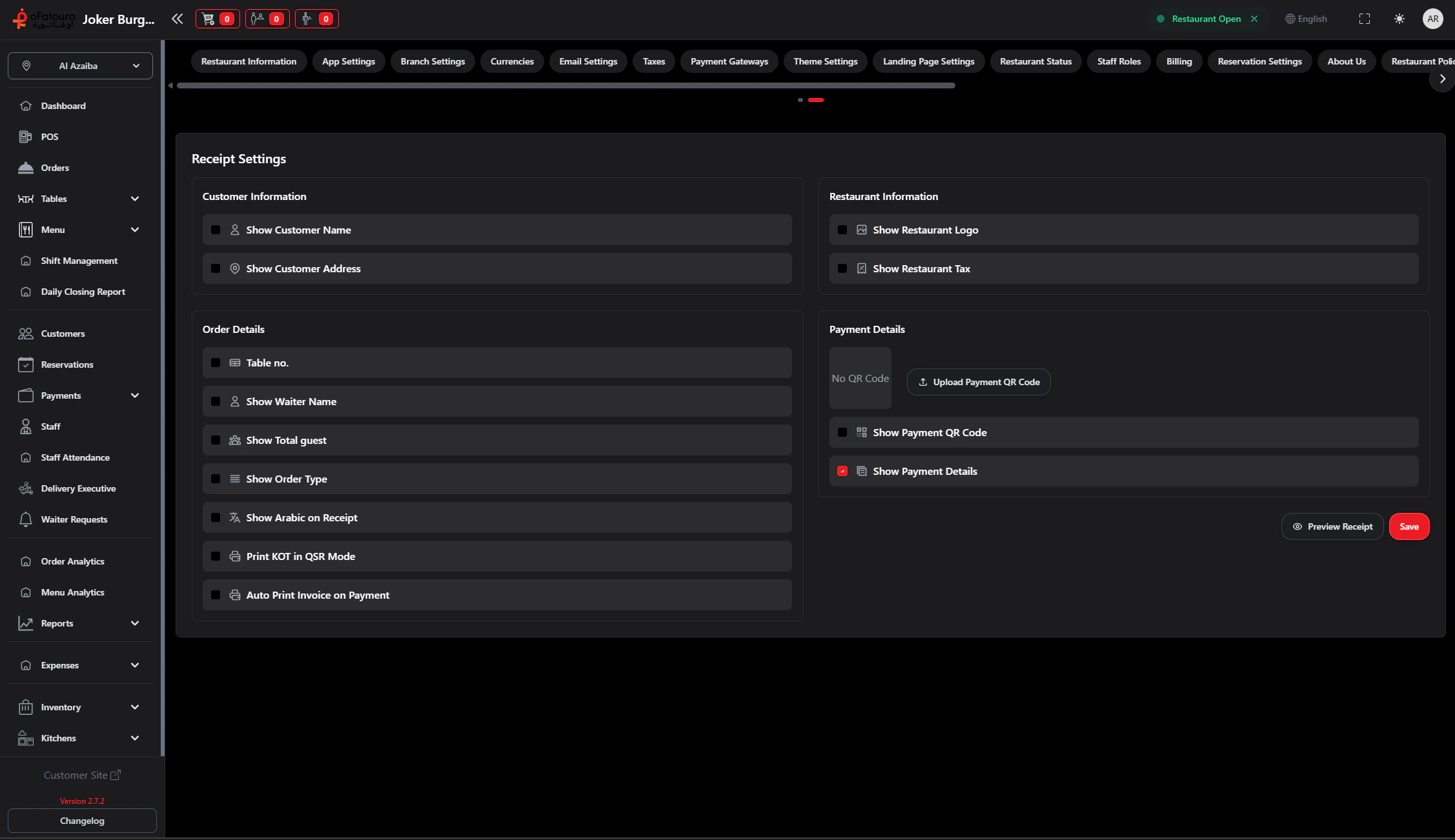Open the POS sidebar icon
The image size is (1455, 840).
coord(26,137)
